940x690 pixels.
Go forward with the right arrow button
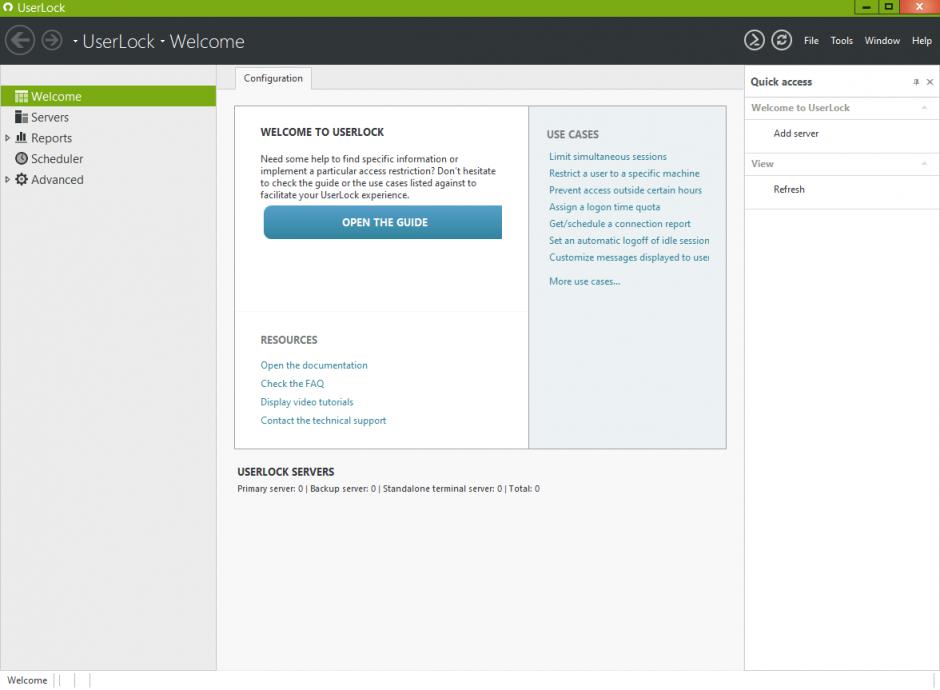[x=52, y=40]
